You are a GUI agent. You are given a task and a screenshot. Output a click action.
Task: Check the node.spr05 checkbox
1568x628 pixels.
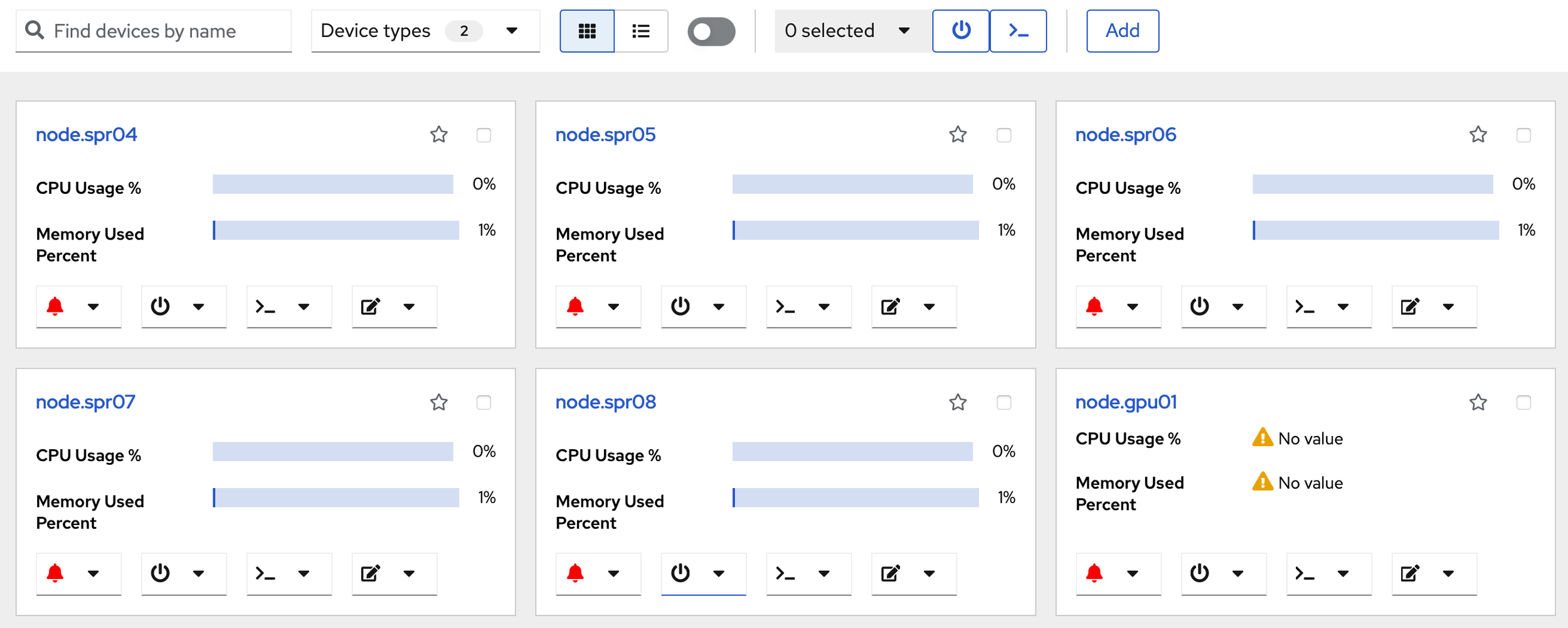point(1004,135)
